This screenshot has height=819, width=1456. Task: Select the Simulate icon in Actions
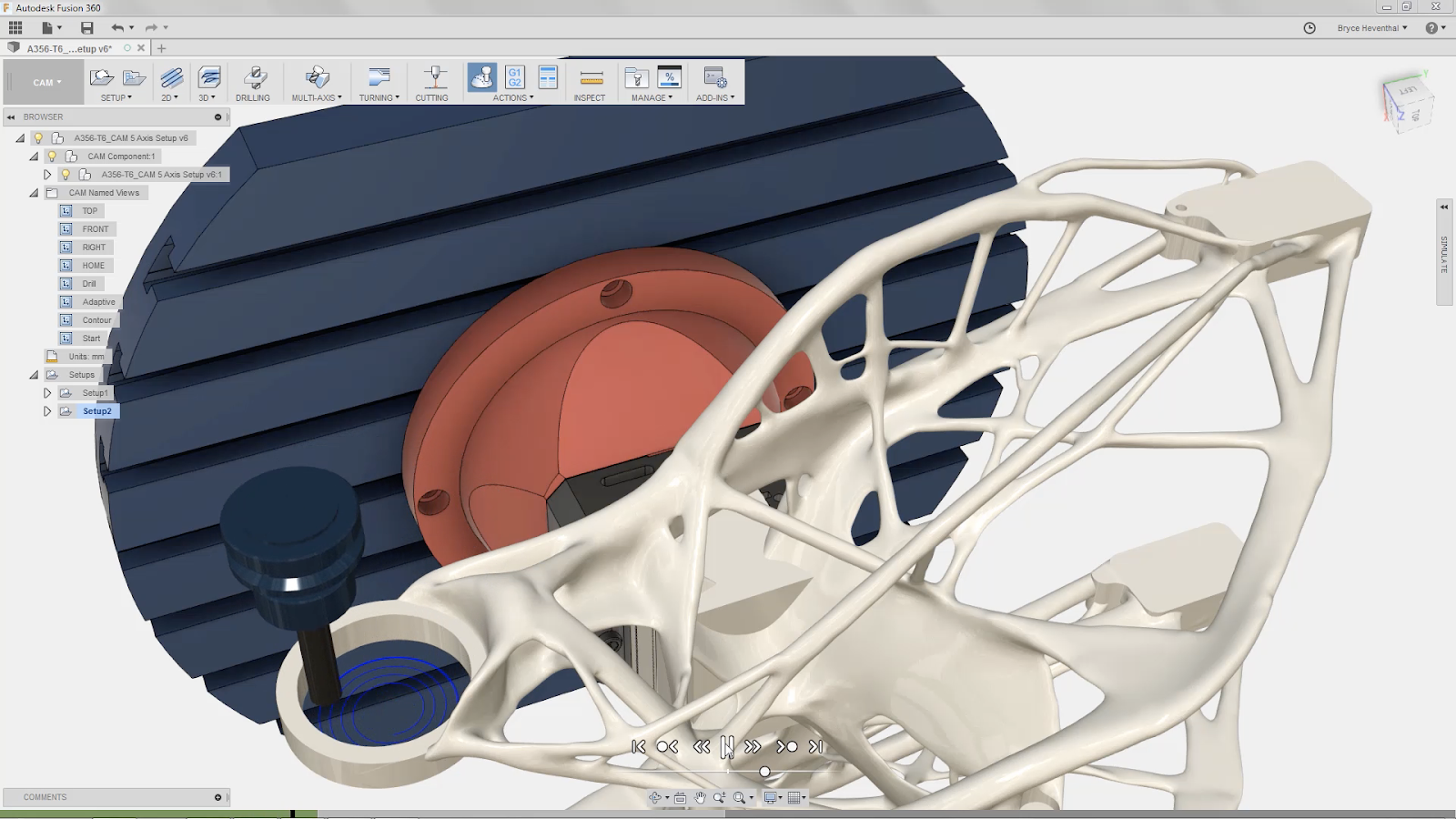point(481,77)
